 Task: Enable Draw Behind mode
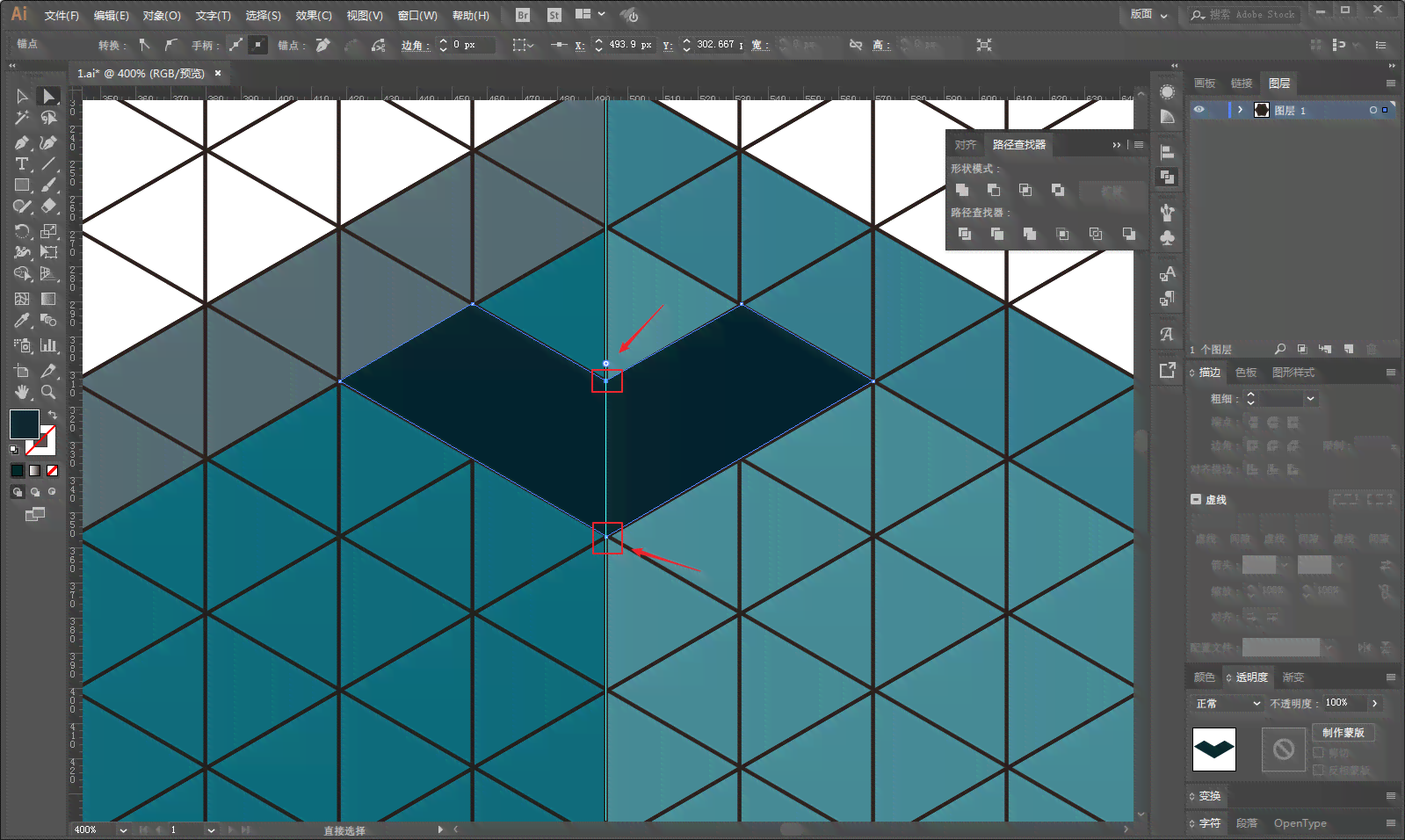coord(35,492)
